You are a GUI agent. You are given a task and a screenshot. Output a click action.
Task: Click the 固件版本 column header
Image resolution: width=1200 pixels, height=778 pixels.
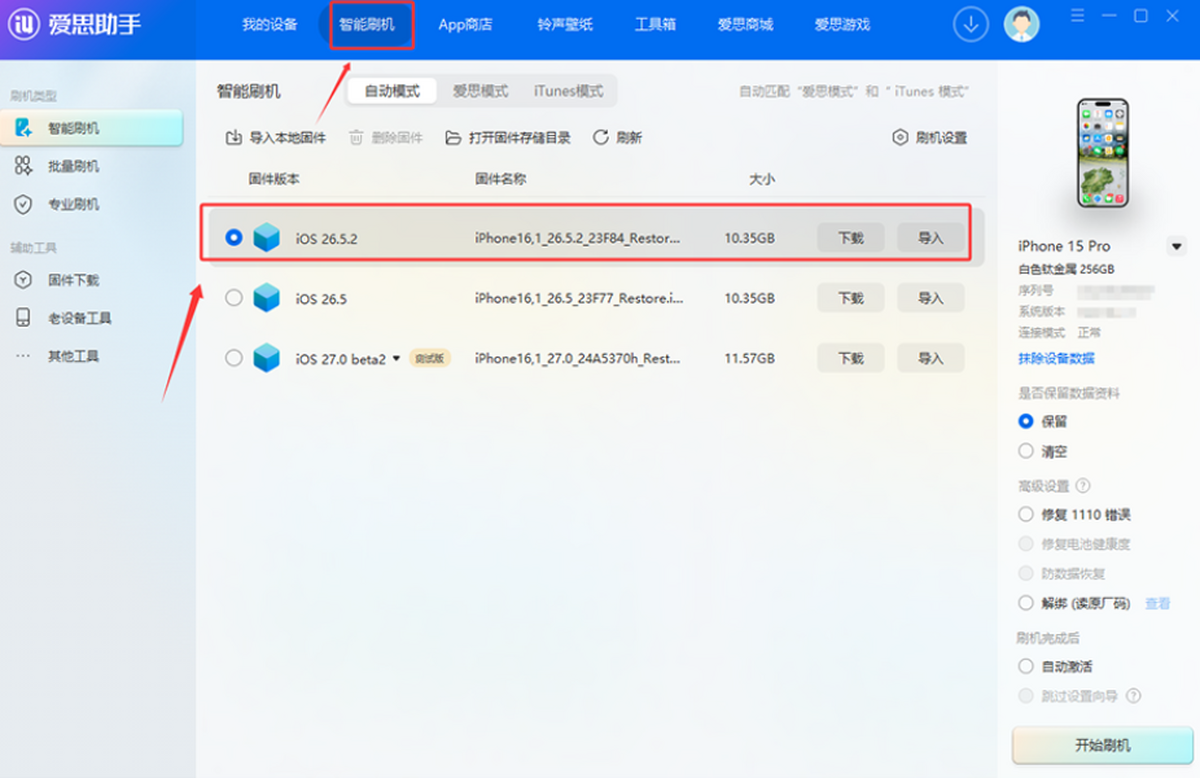tap(274, 179)
